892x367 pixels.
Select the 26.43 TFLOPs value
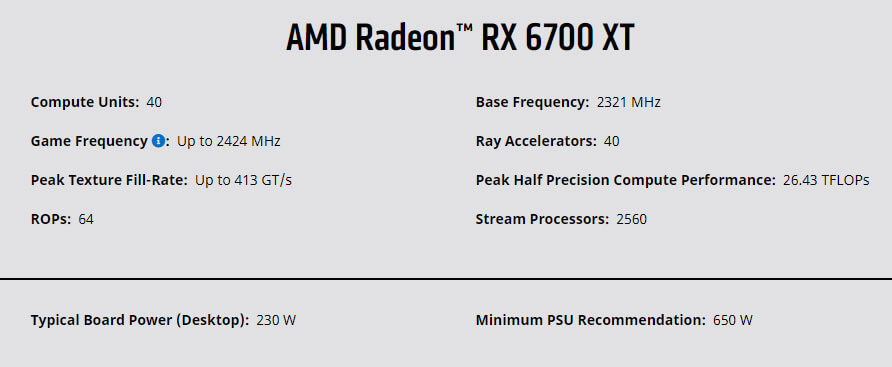pyautogui.click(x=826, y=180)
